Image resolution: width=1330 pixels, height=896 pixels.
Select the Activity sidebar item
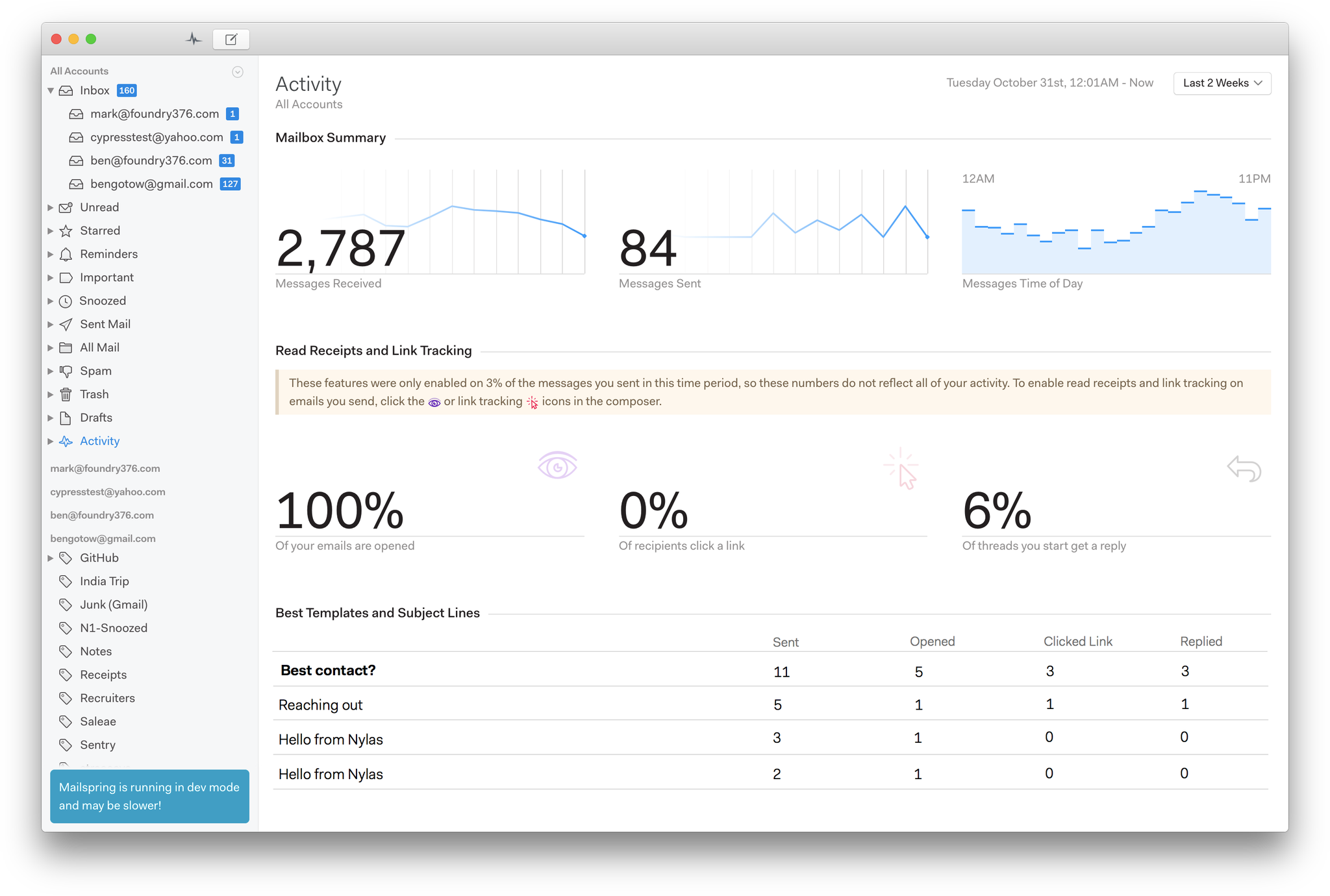click(99, 442)
